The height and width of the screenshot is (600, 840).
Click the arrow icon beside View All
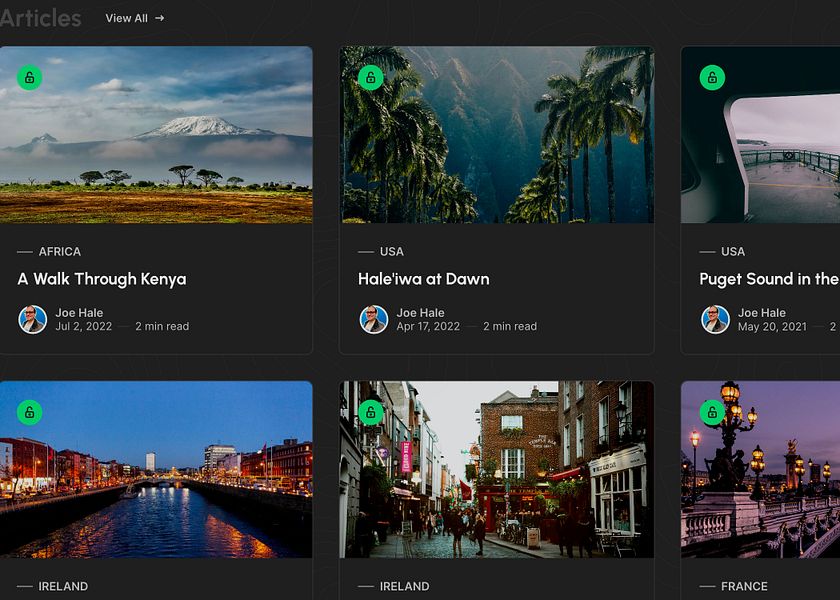pyautogui.click(x=159, y=18)
